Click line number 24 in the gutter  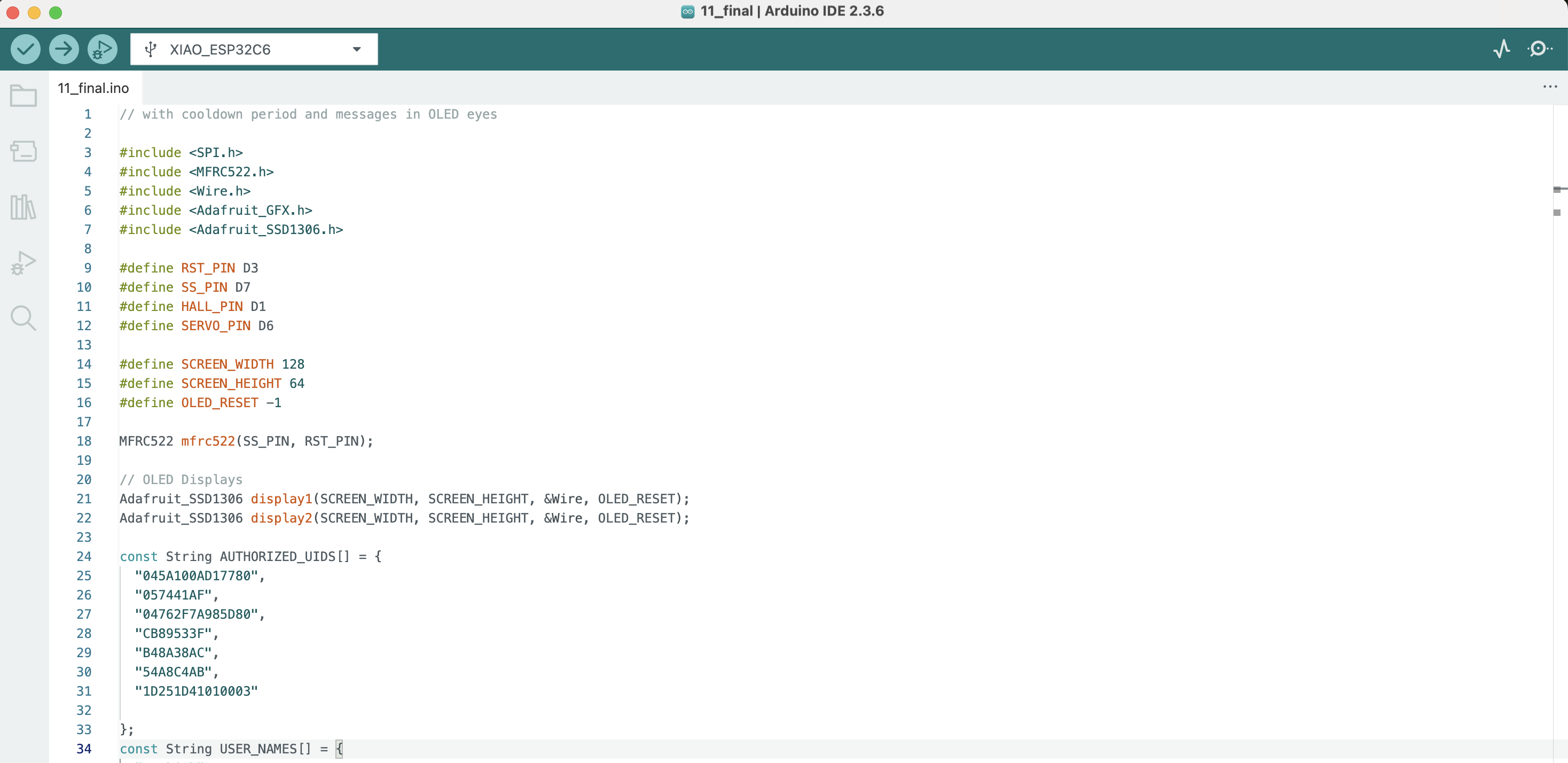click(x=84, y=557)
